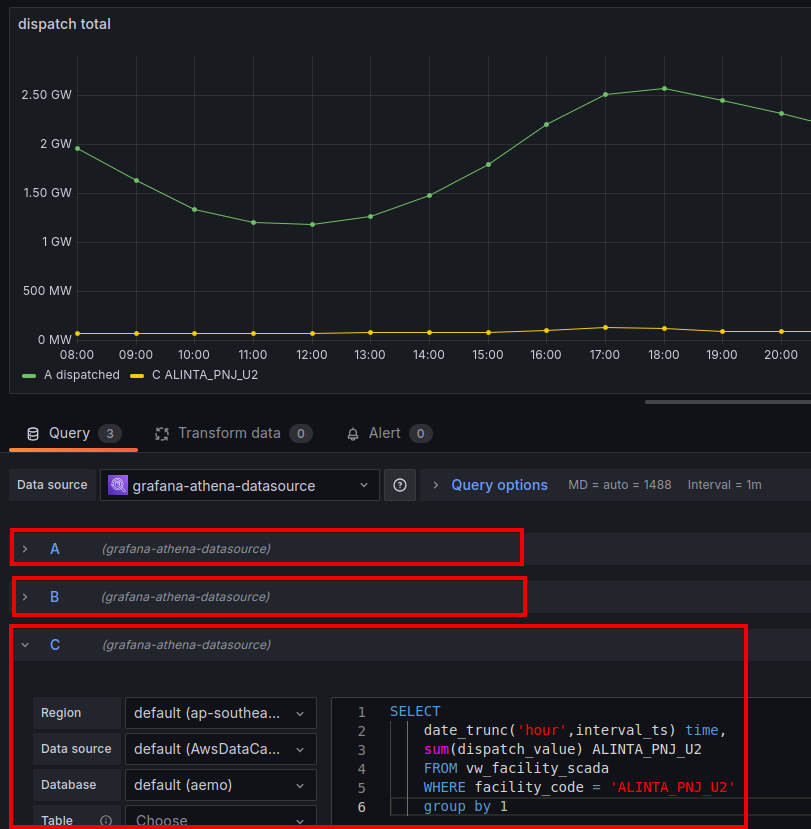Click the dispatch total panel title
The width and height of the screenshot is (811, 829).
click(x=64, y=24)
